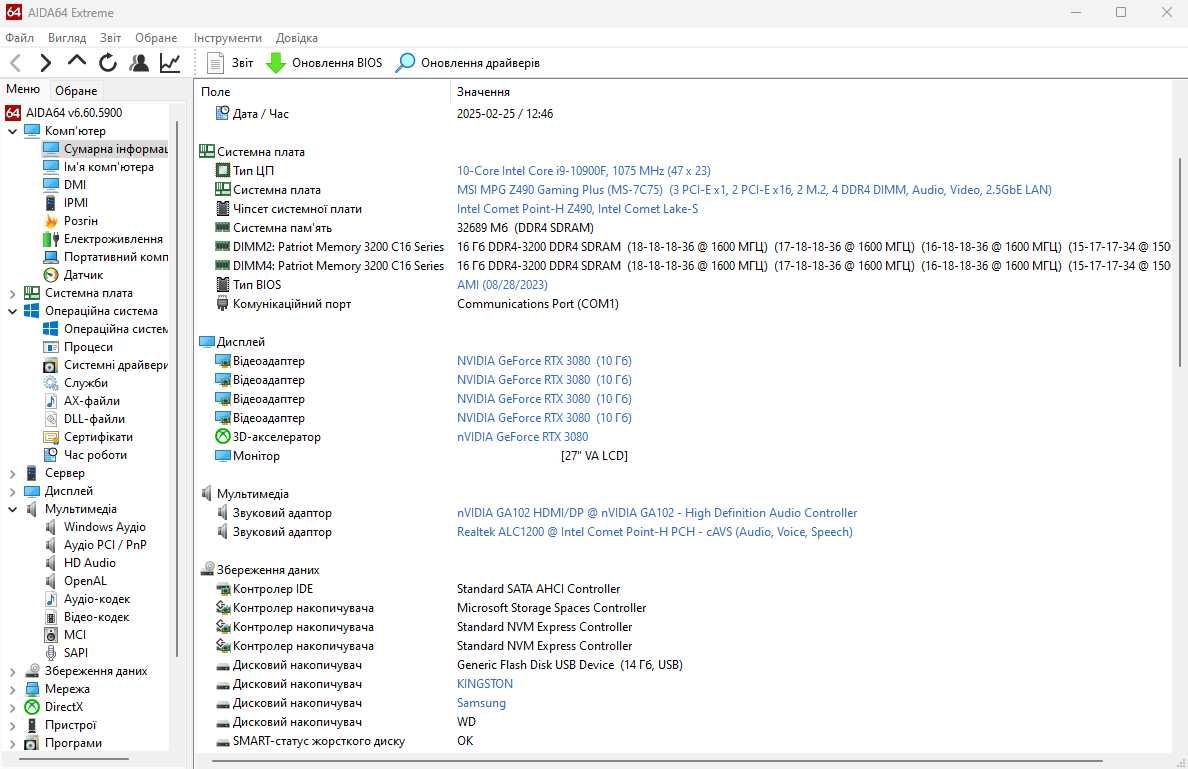Click the Датчик sensor icon
The height and width of the screenshot is (769, 1188).
[x=51, y=275]
